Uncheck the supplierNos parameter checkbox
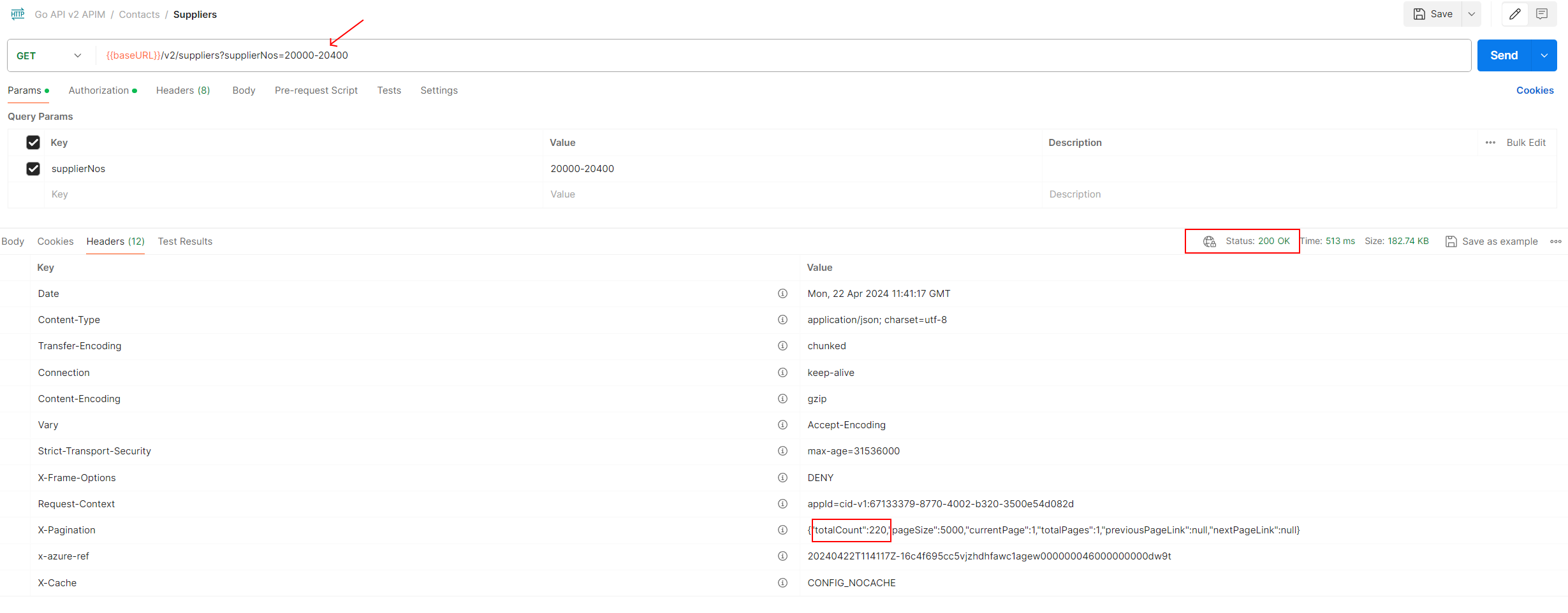The height and width of the screenshot is (613, 1568). tap(33, 169)
